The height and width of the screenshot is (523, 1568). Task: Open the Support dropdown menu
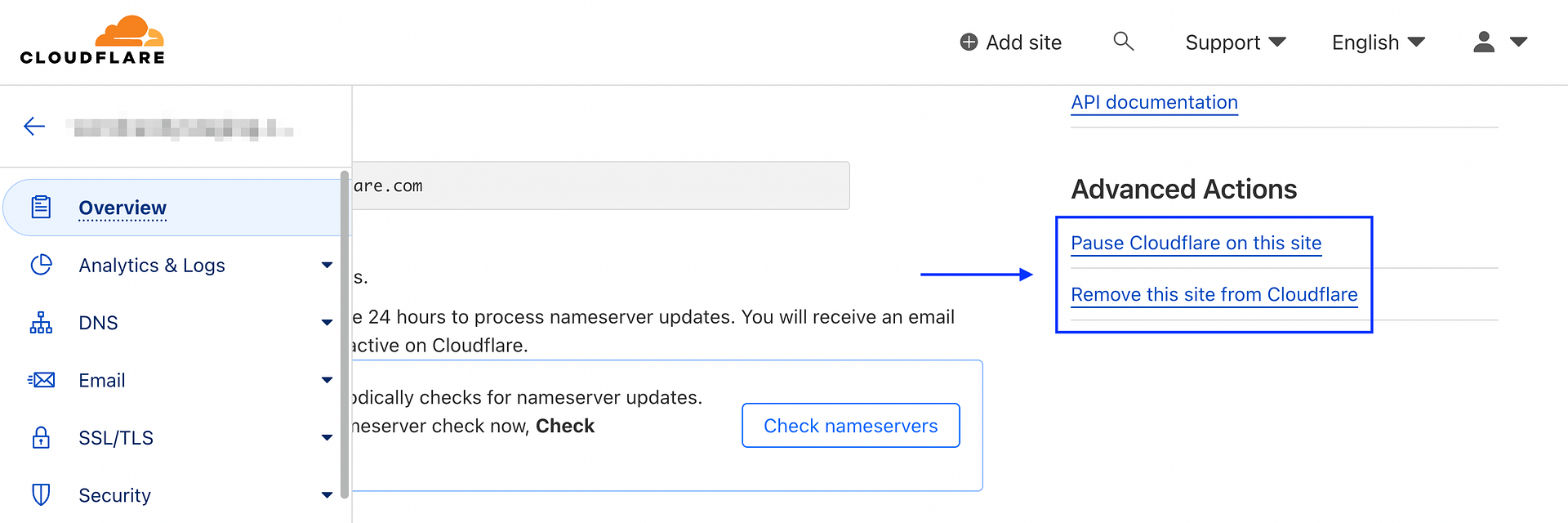tap(1235, 42)
